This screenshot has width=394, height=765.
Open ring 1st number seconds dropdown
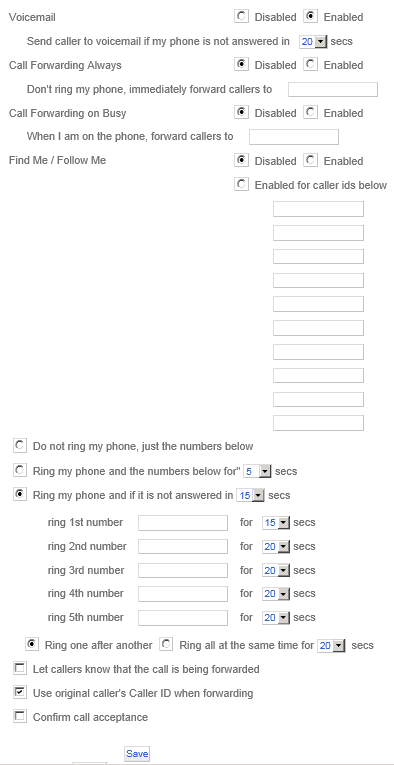(276, 523)
